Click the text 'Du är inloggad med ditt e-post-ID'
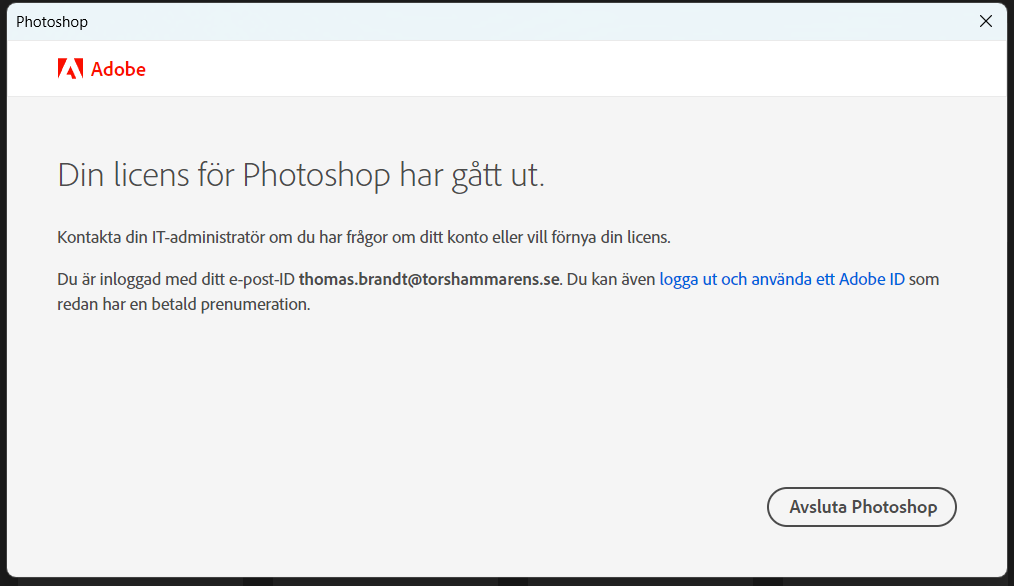1014x586 pixels. [176, 279]
